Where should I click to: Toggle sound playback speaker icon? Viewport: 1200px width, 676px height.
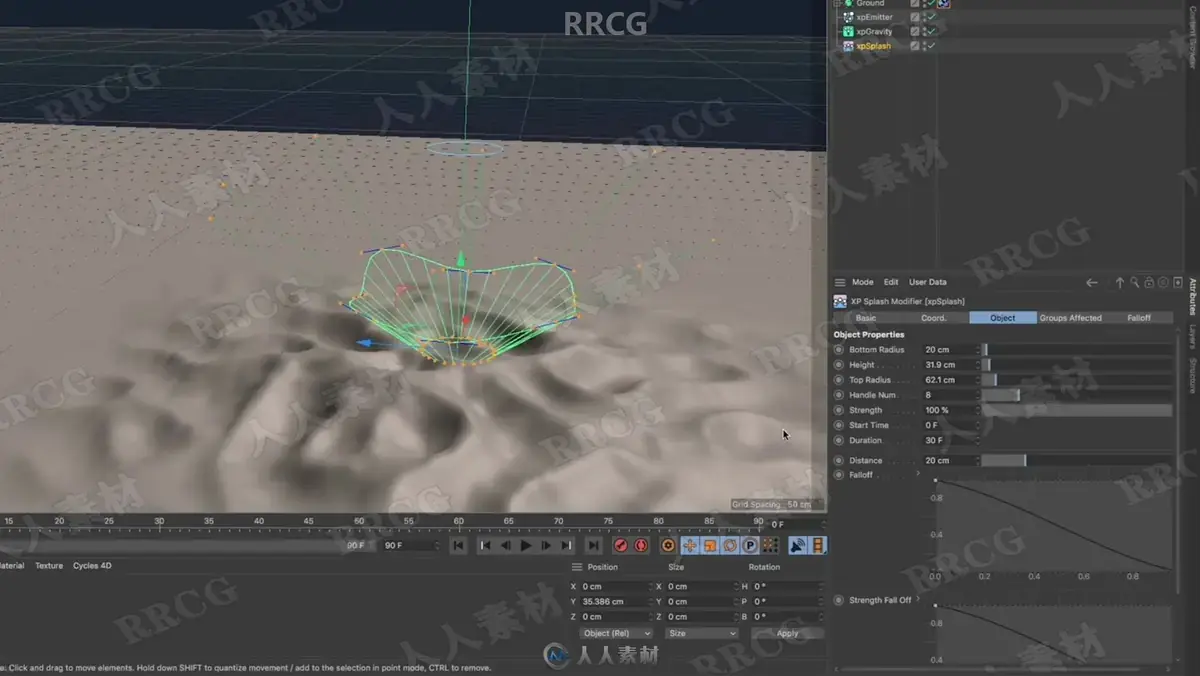tap(798, 545)
